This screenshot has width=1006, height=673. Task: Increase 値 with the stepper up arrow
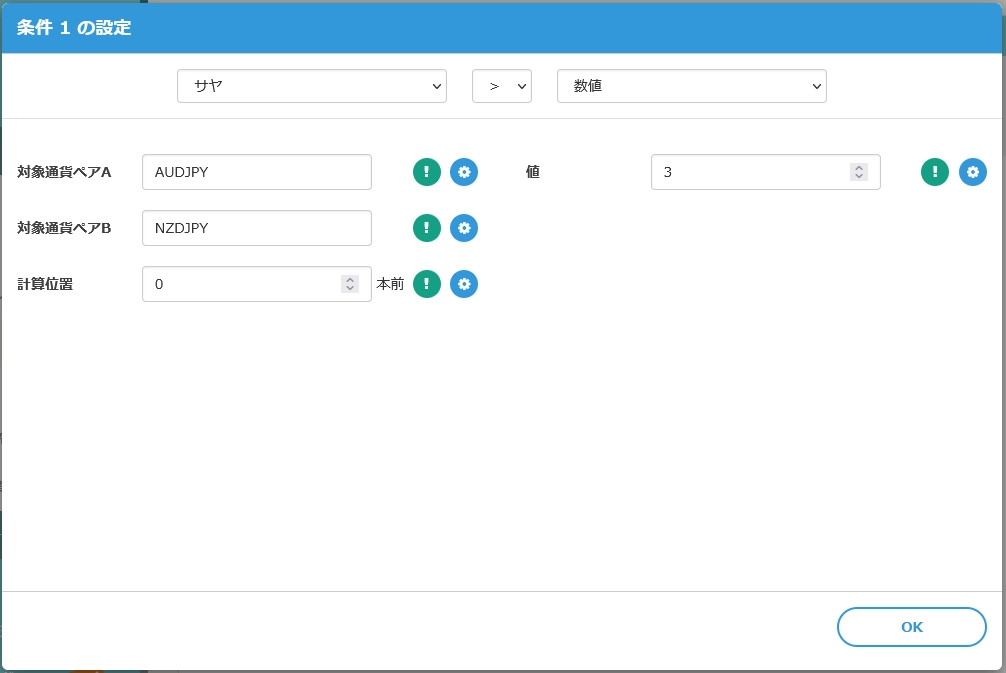coord(859,168)
